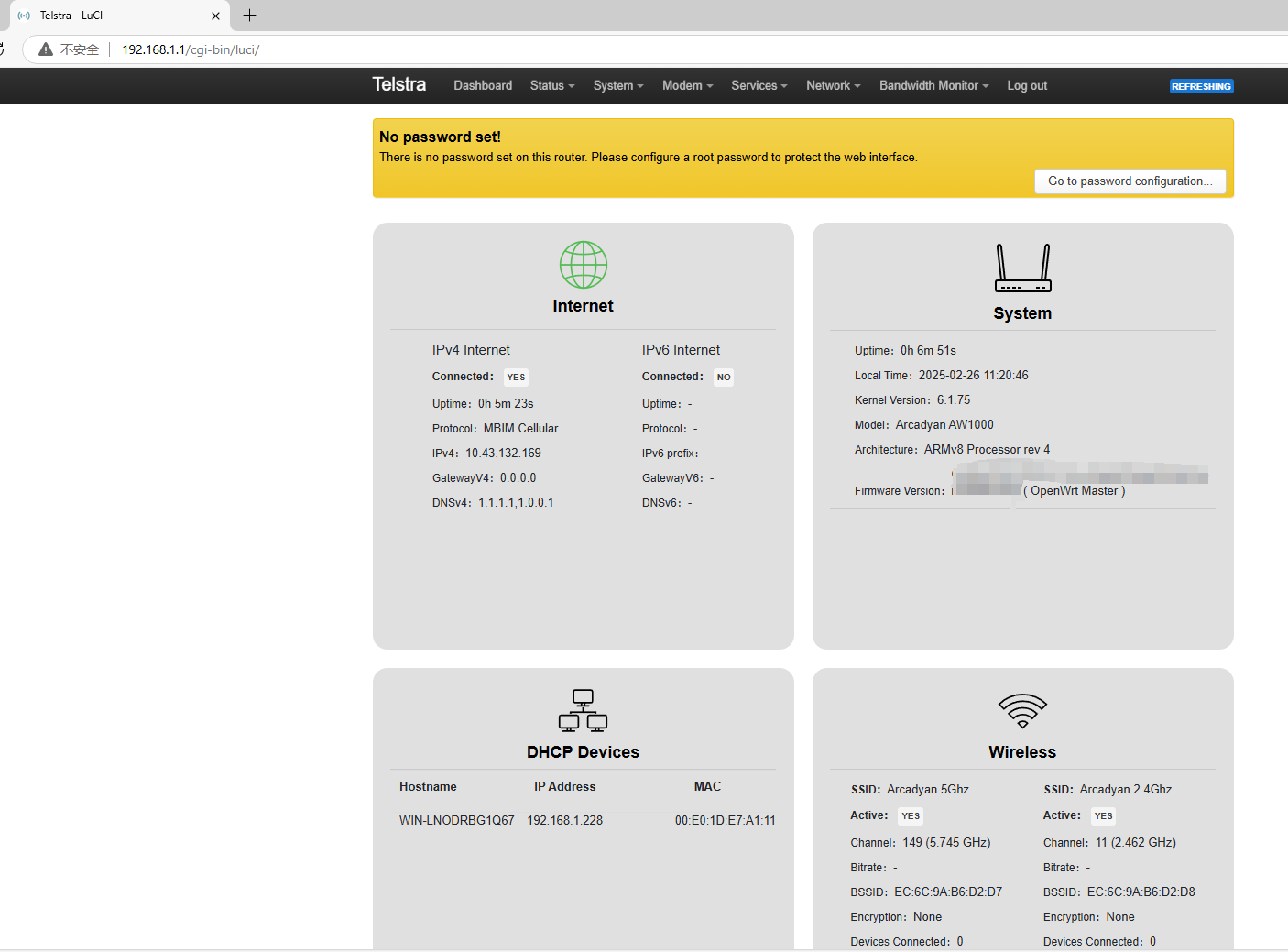Click the IPv4 Connected YES badge
The image size is (1288, 952).
pyautogui.click(x=516, y=378)
